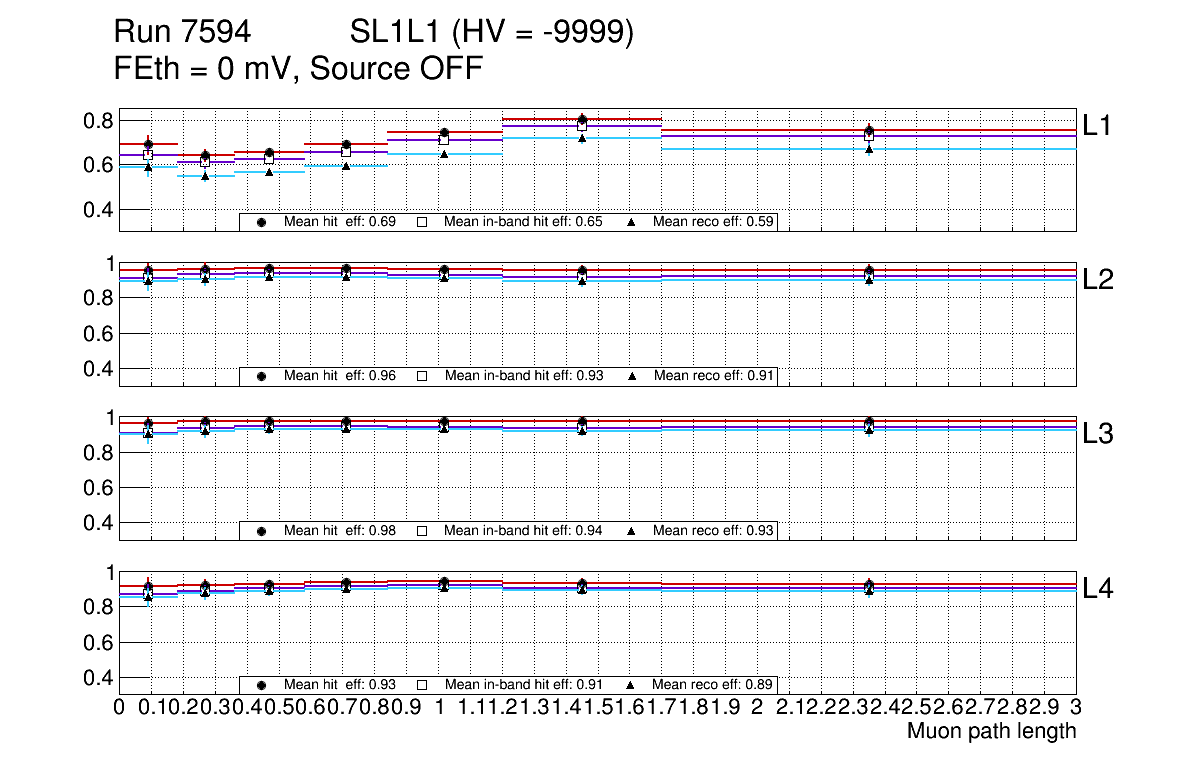This screenshot has width=1196, height=772.
Task: Click the triangle marker in L4 legend
Action: [x=632, y=685]
